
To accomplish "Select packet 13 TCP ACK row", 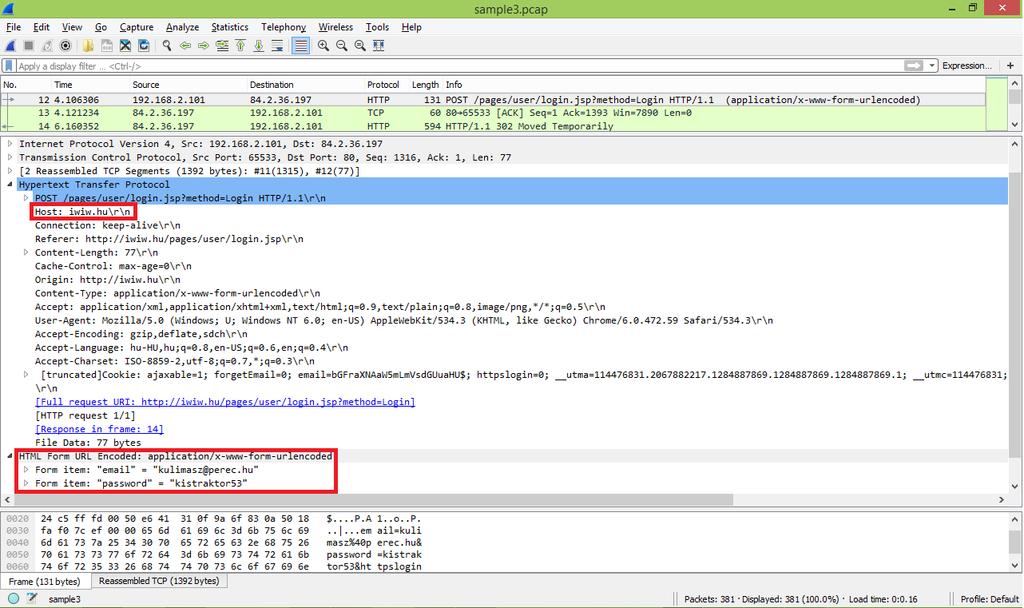I will point(493,113).
